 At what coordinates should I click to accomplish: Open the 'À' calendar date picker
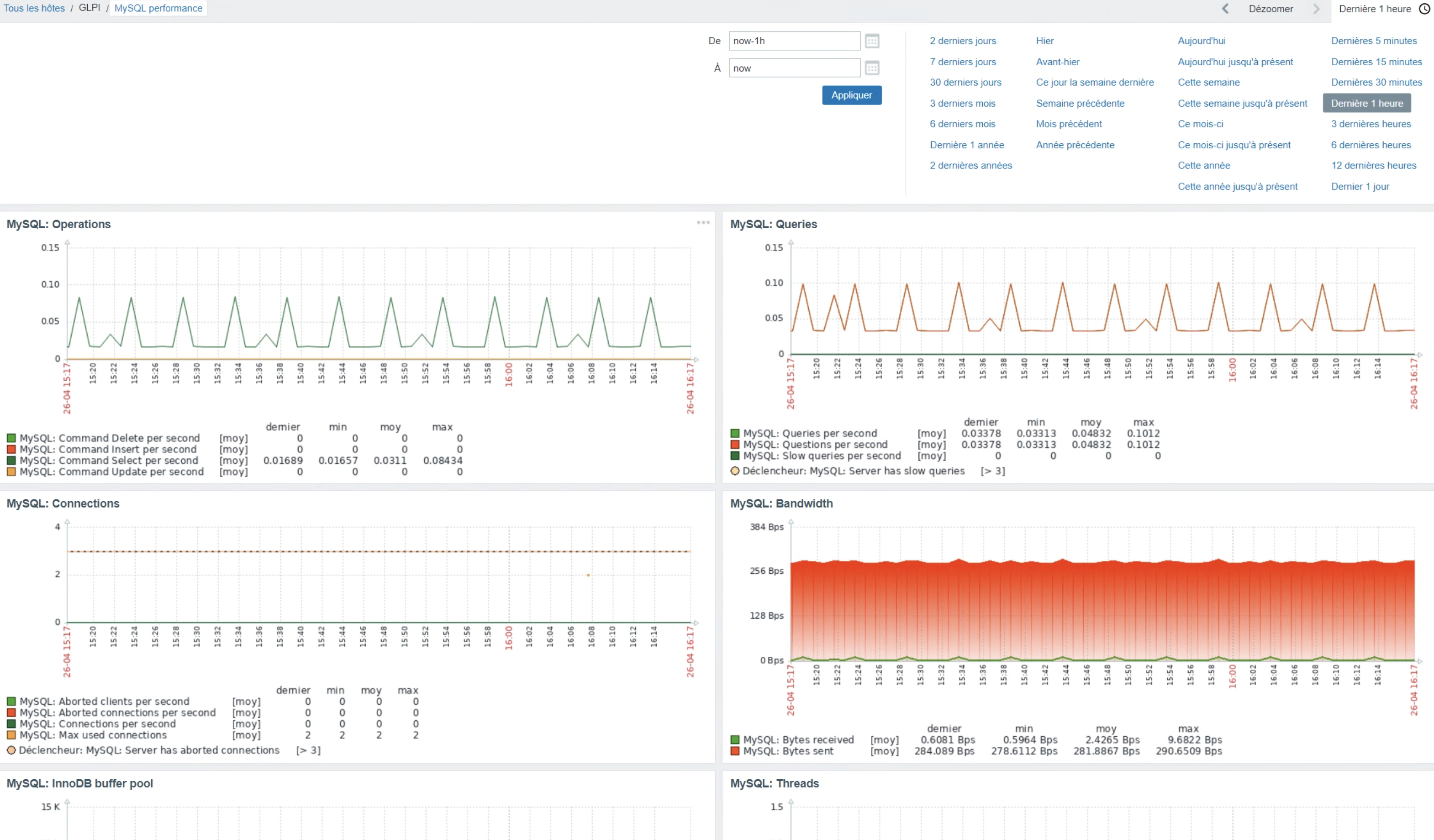tap(872, 68)
